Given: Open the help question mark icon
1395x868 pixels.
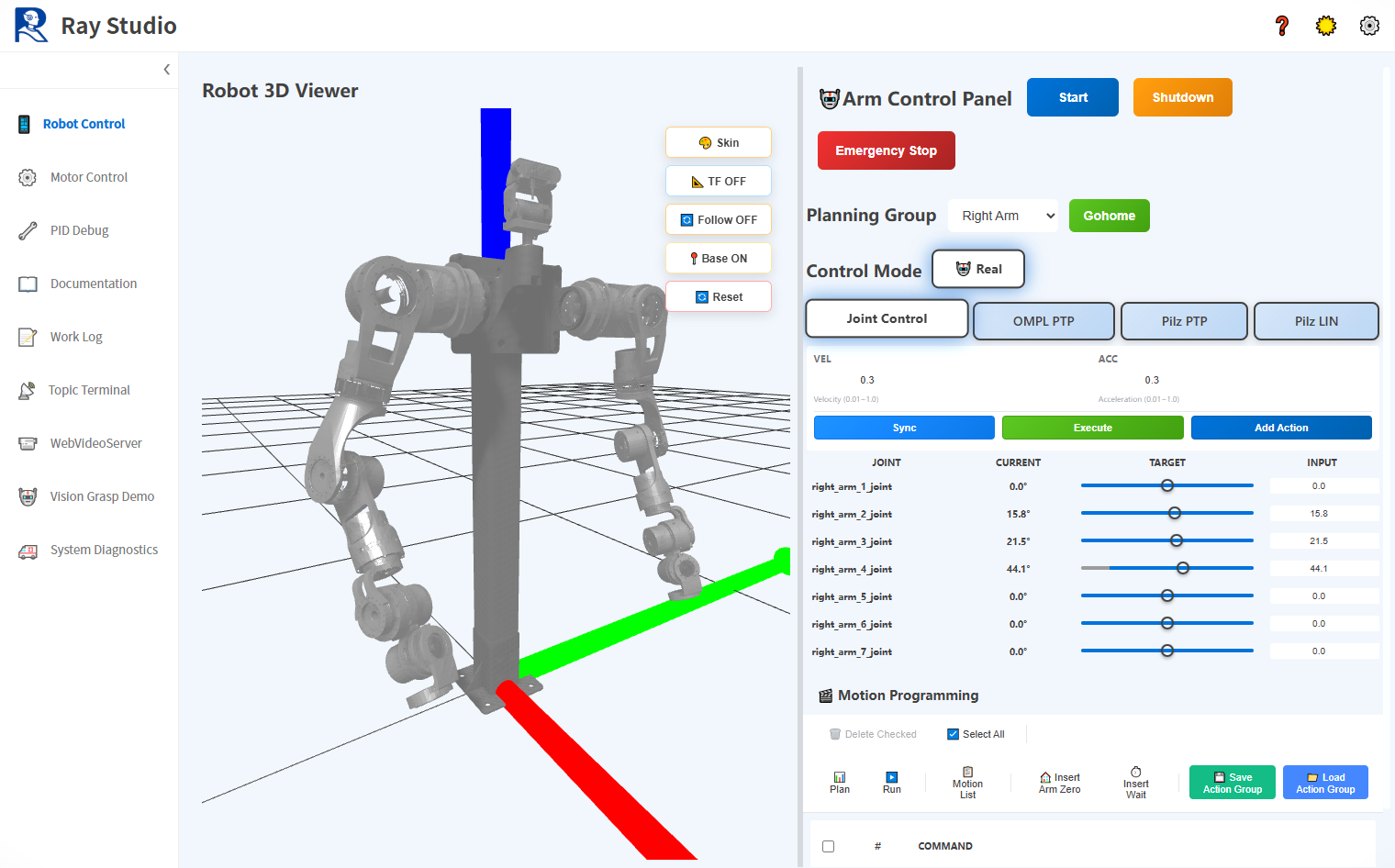Looking at the screenshot, I should point(1281,26).
